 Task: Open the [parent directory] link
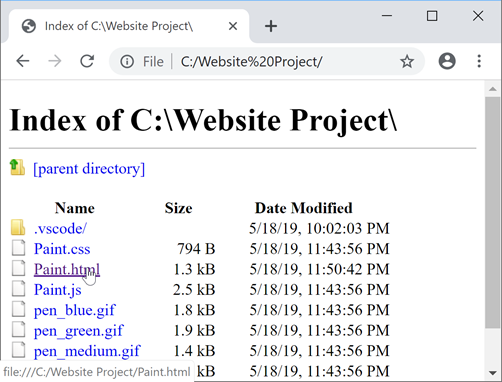(89, 169)
